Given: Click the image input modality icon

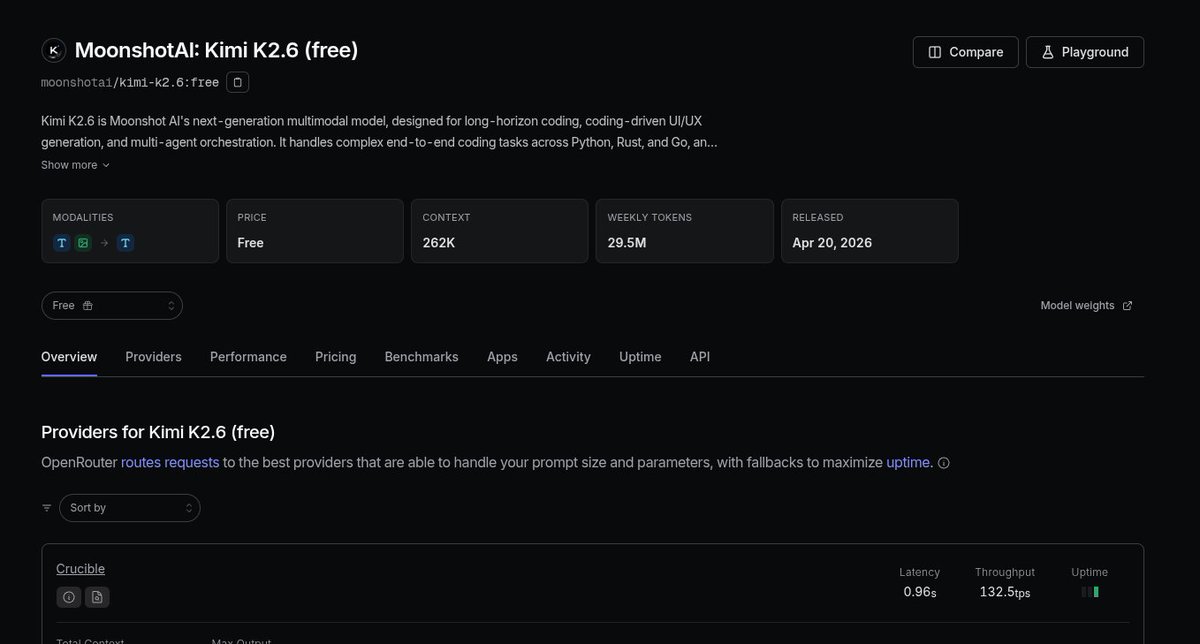Looking at the screenshot, I should point(83,243).
